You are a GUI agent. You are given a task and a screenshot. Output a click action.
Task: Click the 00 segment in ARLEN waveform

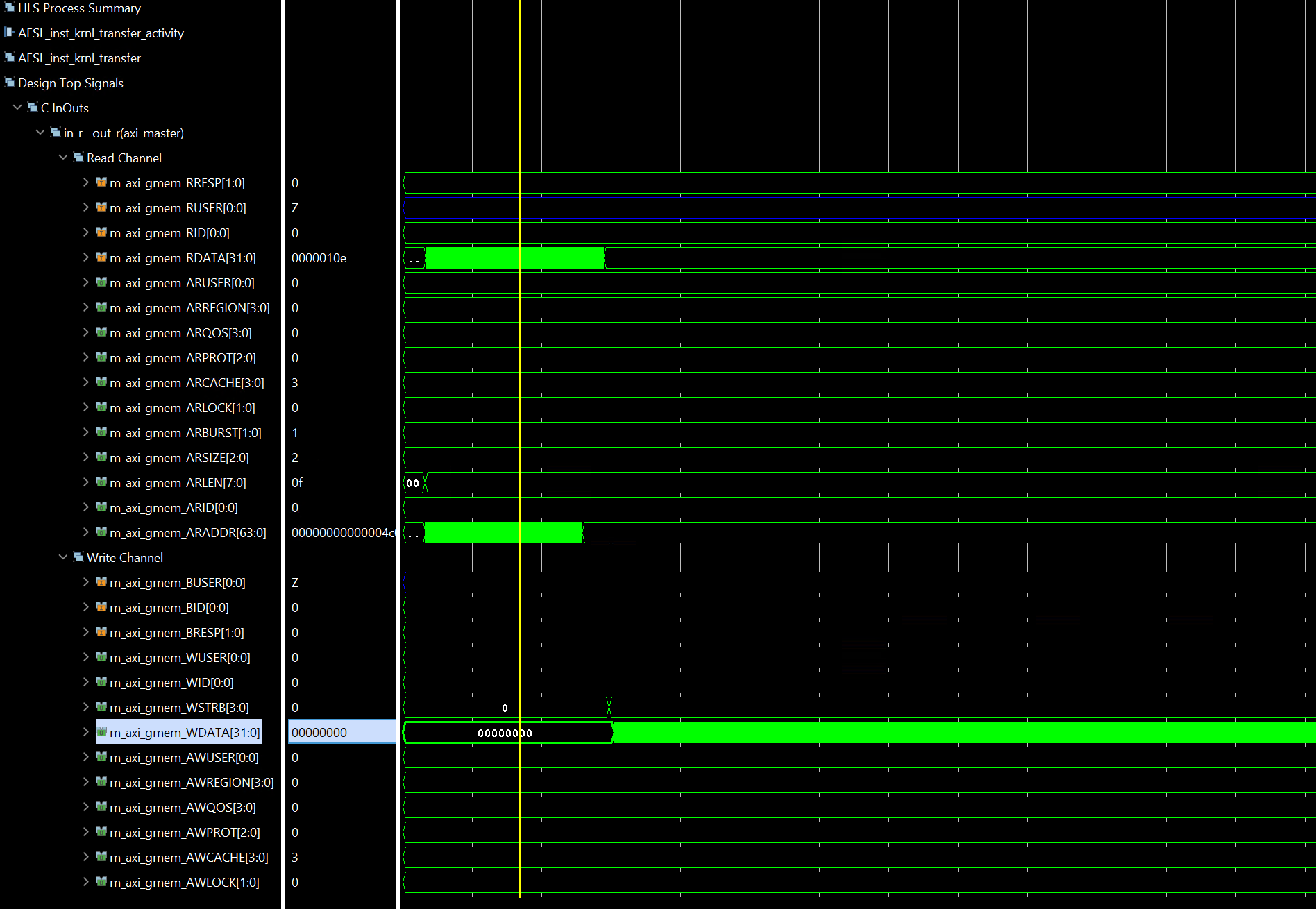pyautogui.click(x=413, y=483)
